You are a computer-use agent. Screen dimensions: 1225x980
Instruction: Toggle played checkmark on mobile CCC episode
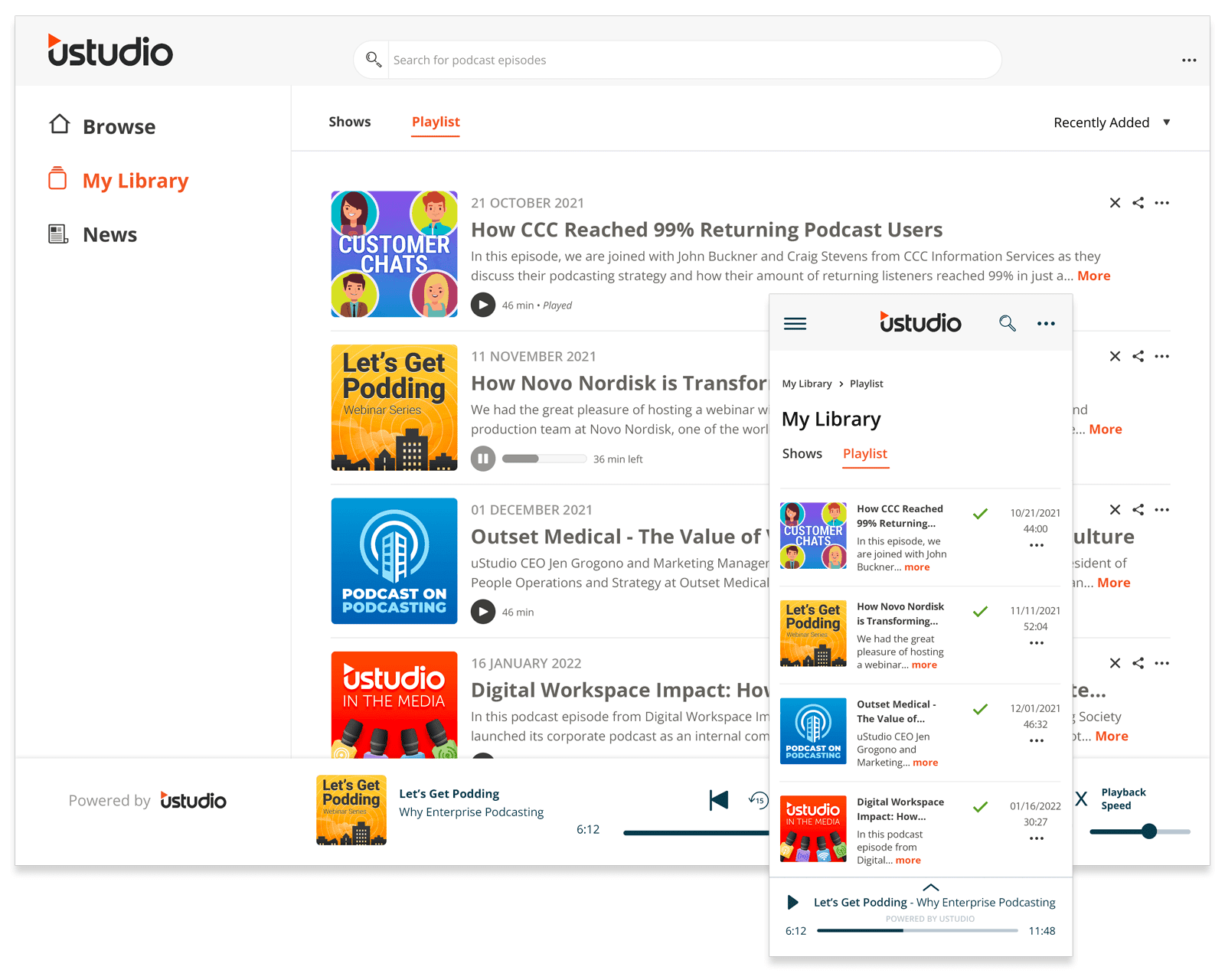(980, 514)
